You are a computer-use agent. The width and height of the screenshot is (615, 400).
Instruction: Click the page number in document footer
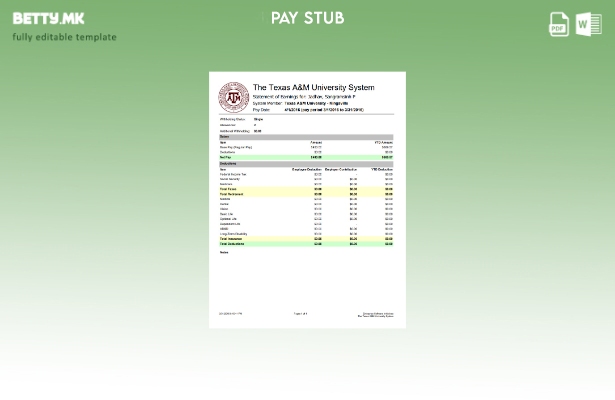pos(300,314)
